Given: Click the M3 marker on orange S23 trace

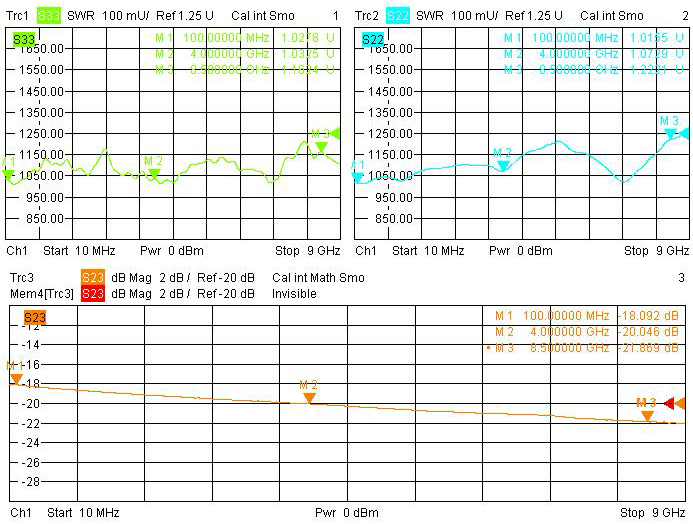Looking at the screenshot, I should (x=647, y=415).
